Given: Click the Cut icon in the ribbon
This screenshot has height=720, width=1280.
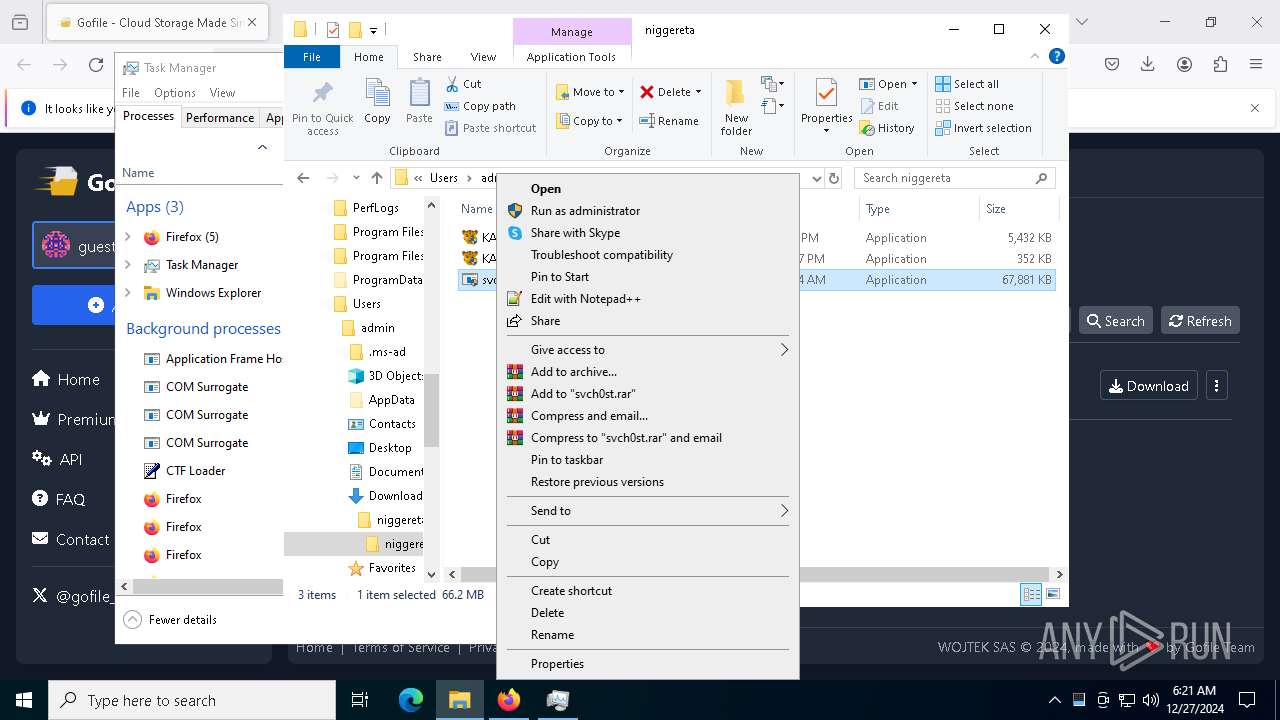Looking at the screenshot, I should pyautogui.click(x=452, y=84).
